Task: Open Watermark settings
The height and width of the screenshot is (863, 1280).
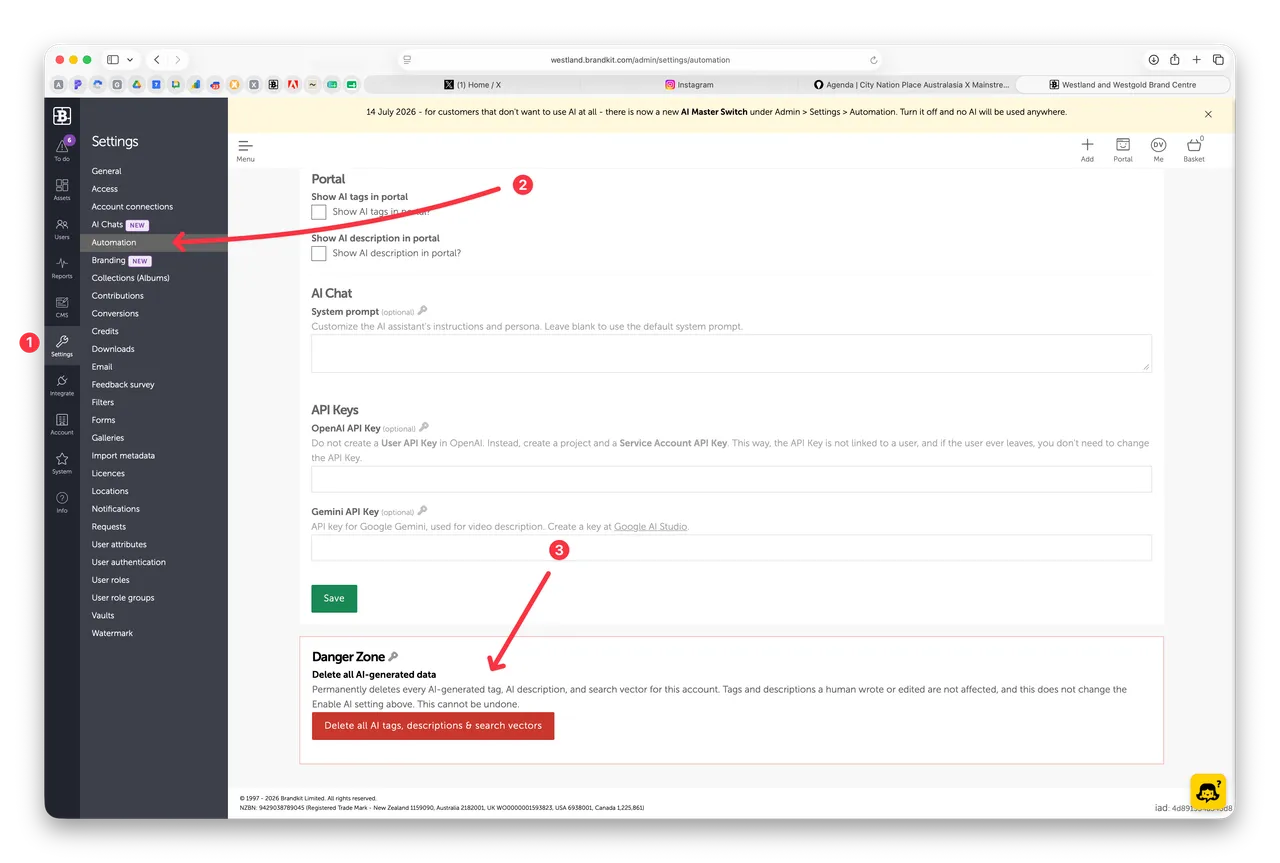Action: [x=112, y=633]
